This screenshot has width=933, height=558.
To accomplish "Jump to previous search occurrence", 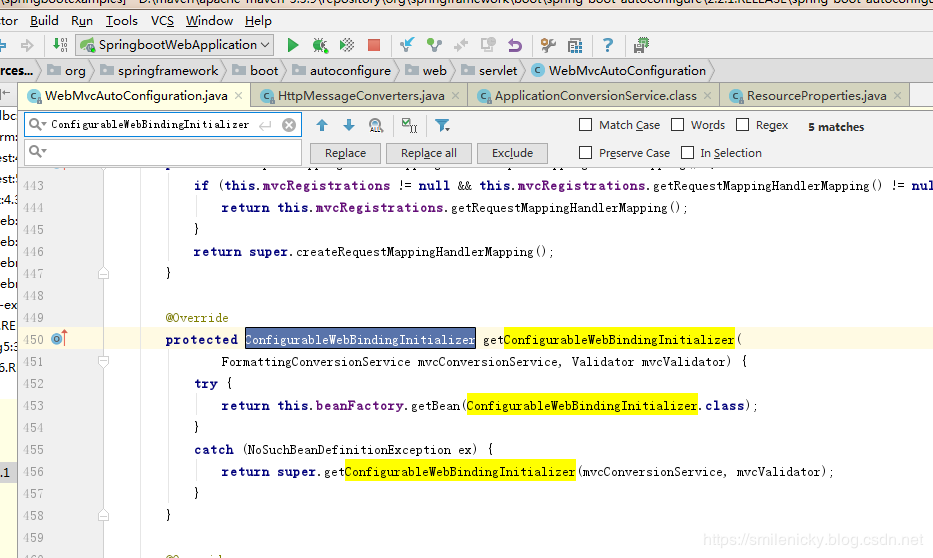I will pos(322,125).
